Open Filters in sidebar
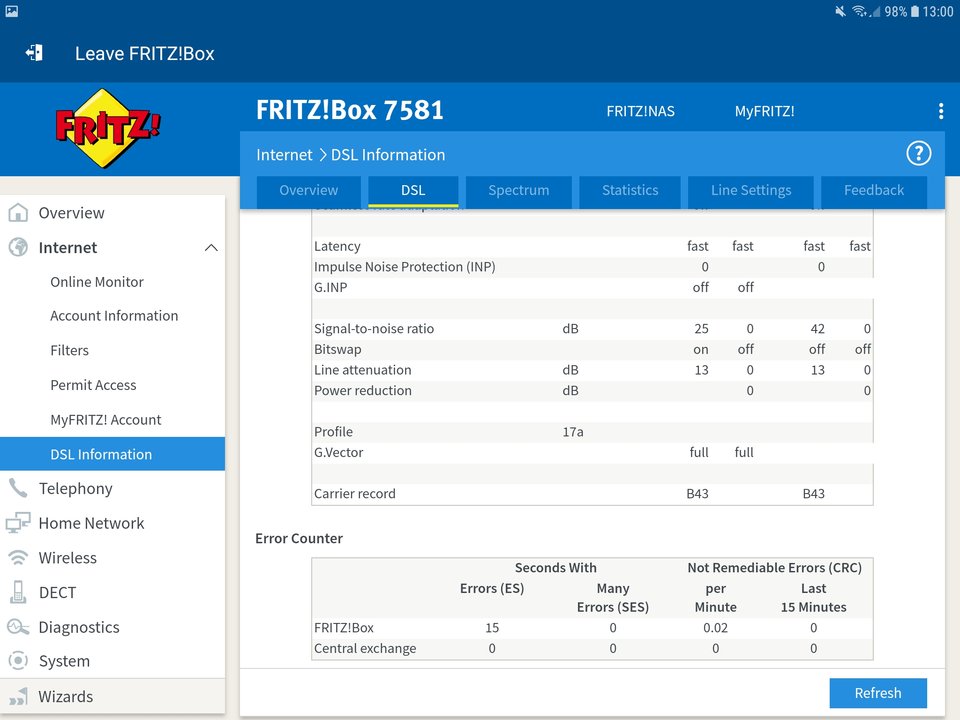 tap(69, 350)
